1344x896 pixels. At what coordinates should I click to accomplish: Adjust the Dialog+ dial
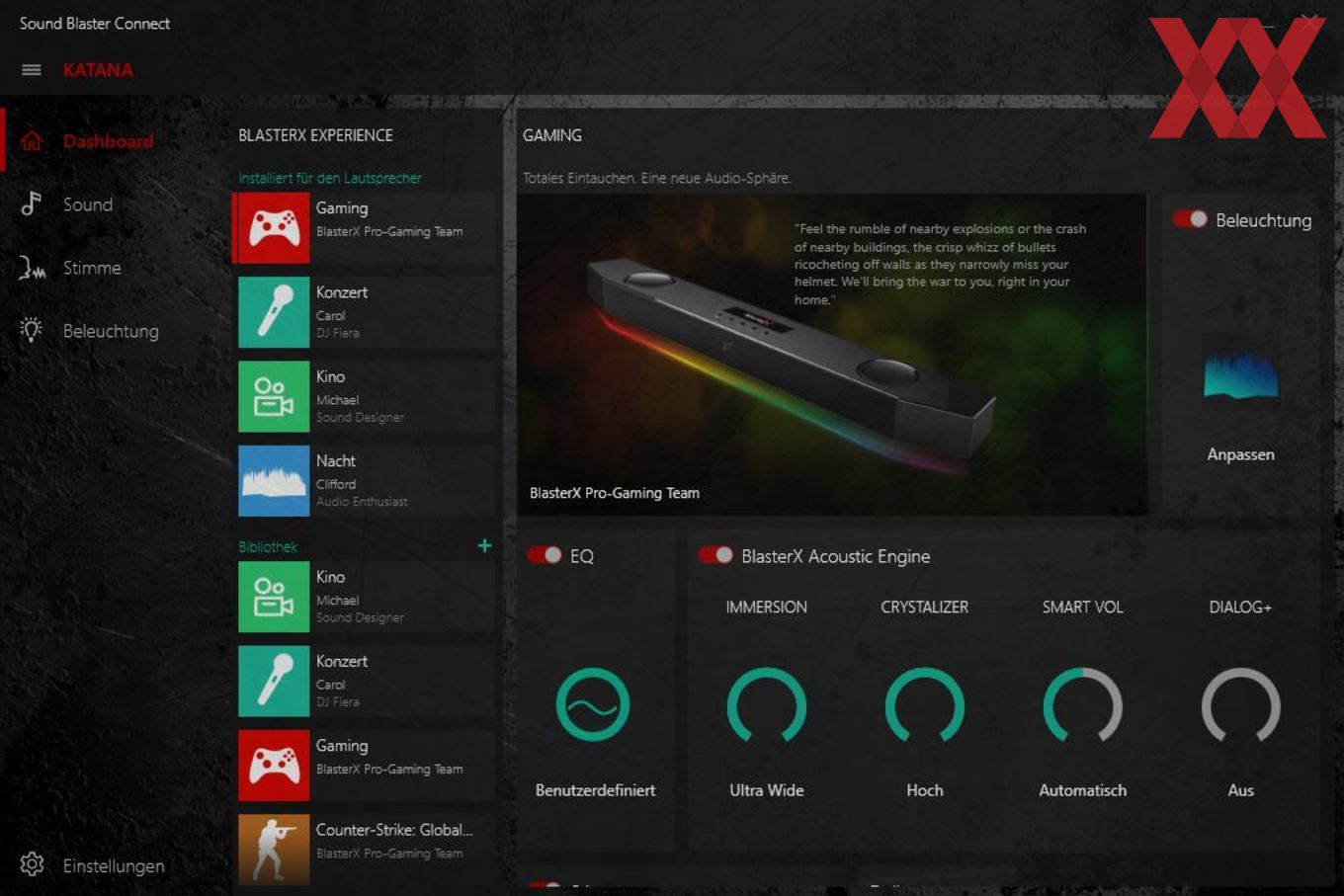(x=1241, y=705)
